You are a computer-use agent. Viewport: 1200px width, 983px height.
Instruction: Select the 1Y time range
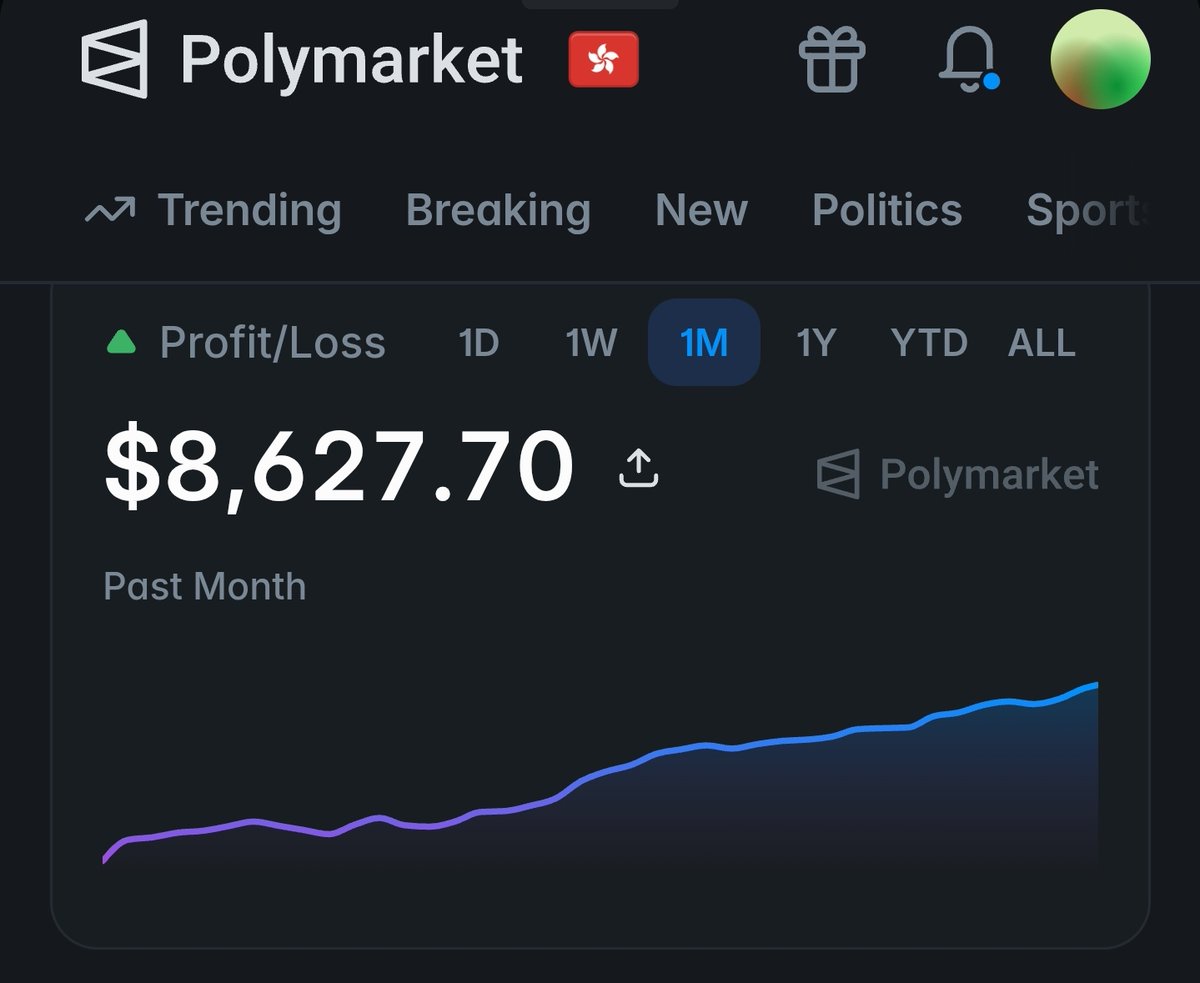pos(815,343)
